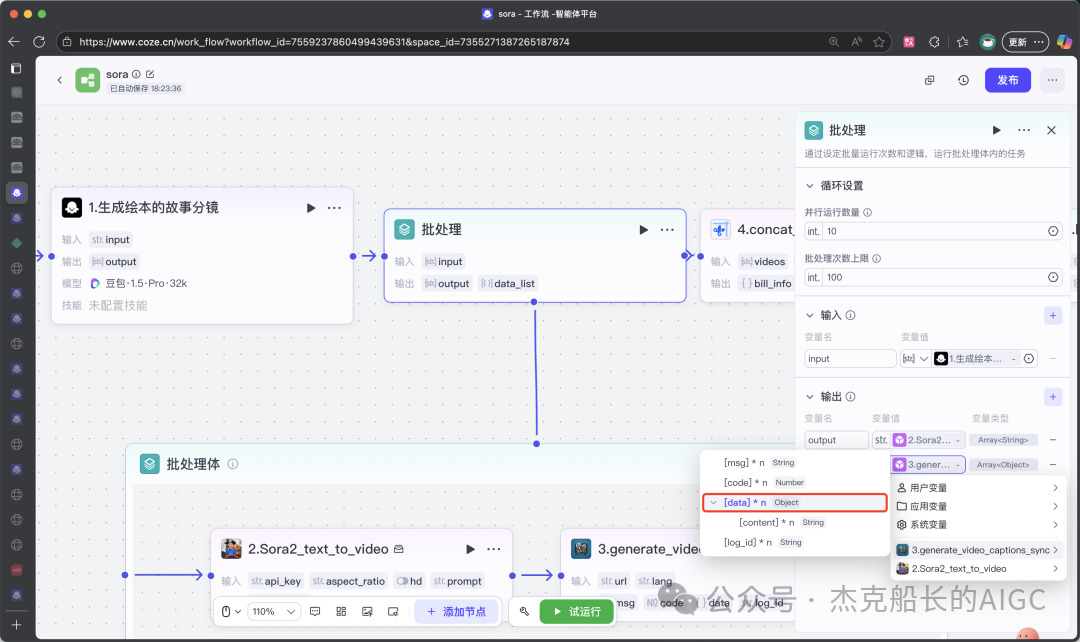Open 系统变量 submenu

coord(977,525)
